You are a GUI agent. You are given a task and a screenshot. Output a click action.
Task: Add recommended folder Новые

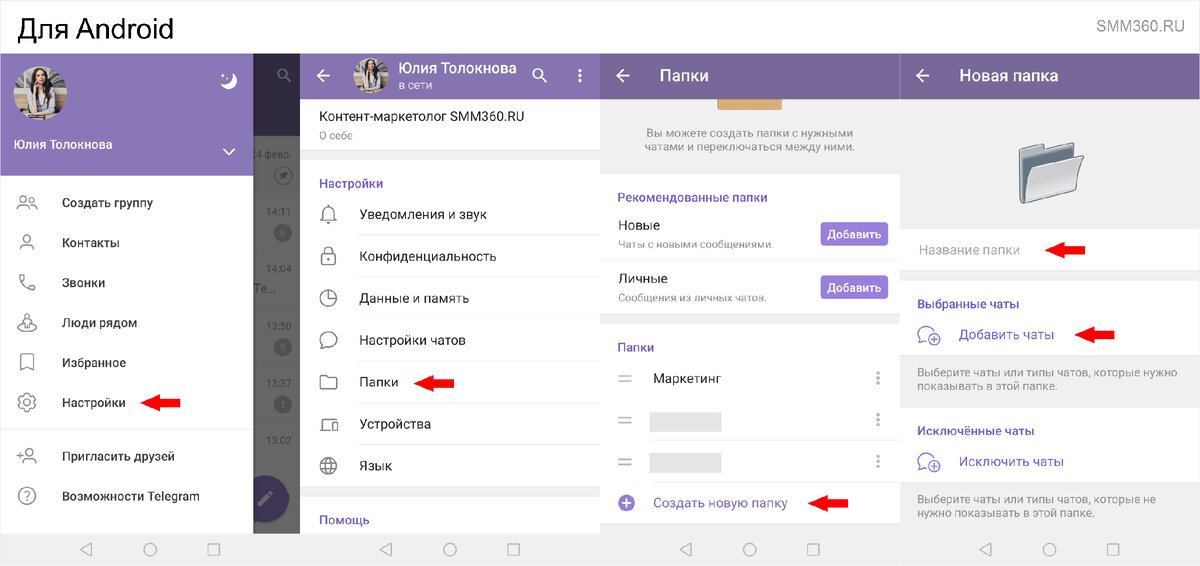click(854, 234)
